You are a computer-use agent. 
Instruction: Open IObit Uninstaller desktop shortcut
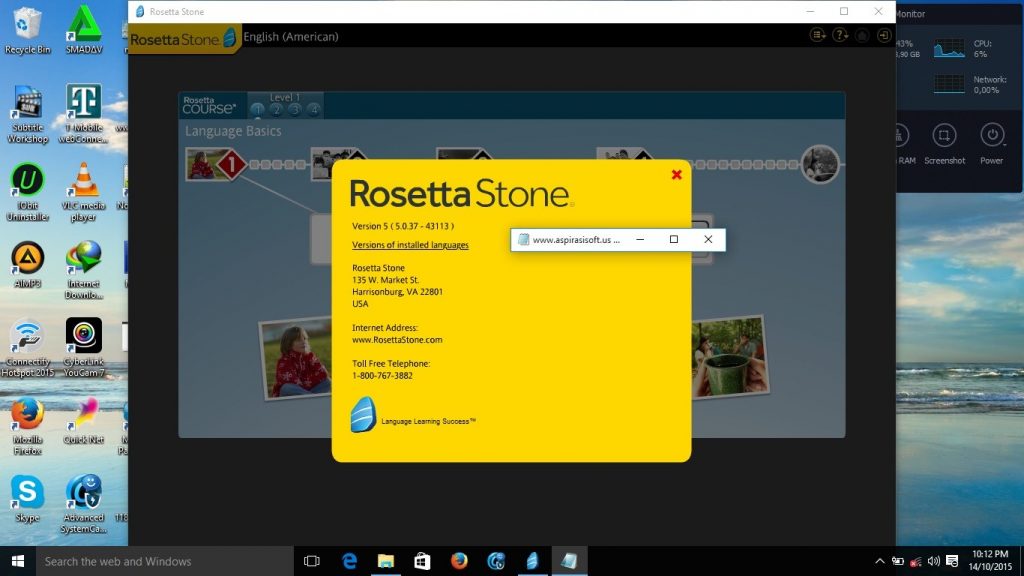tap(27, 193)
